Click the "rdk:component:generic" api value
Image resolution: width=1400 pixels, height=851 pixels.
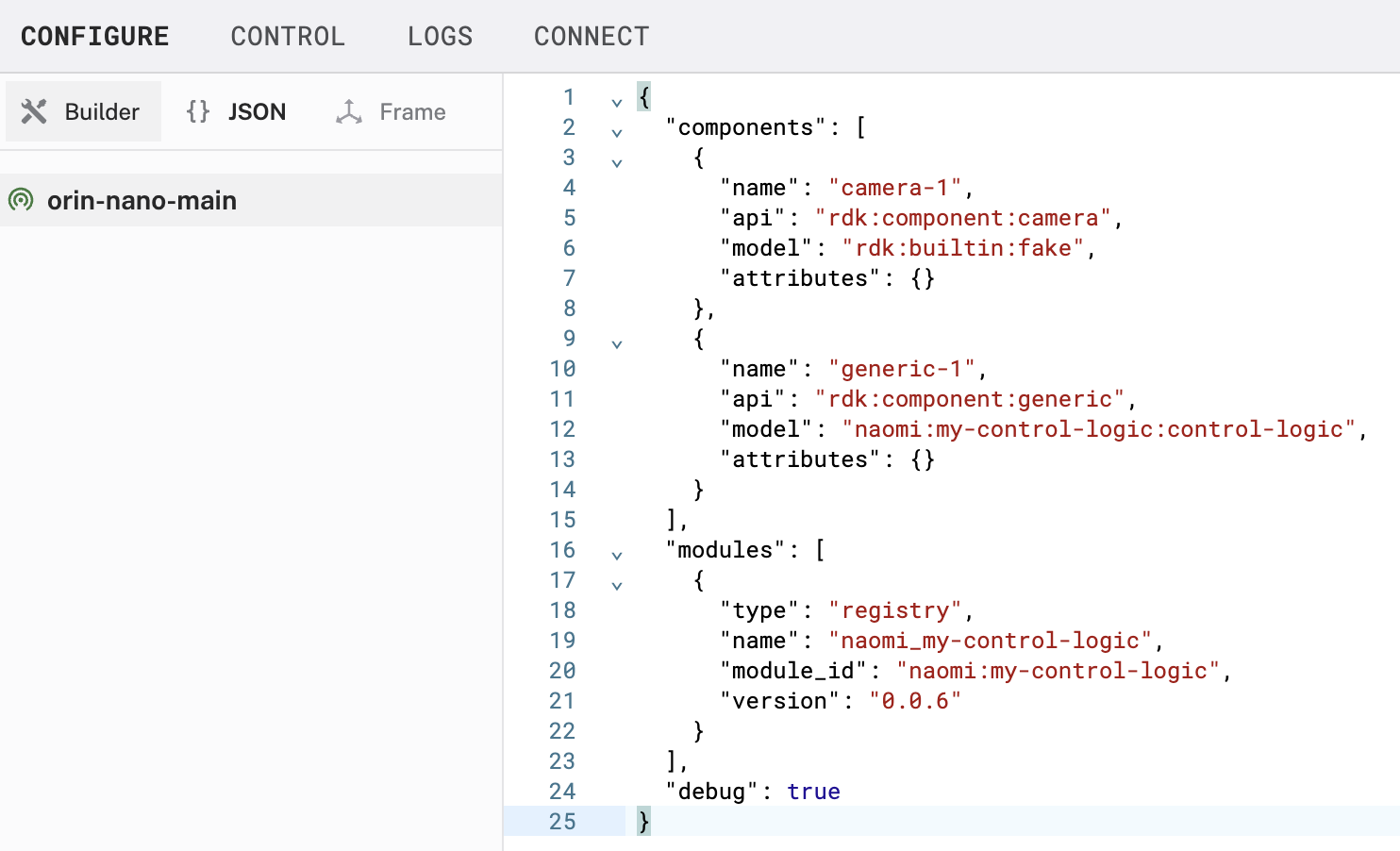[x=970, y=399]
